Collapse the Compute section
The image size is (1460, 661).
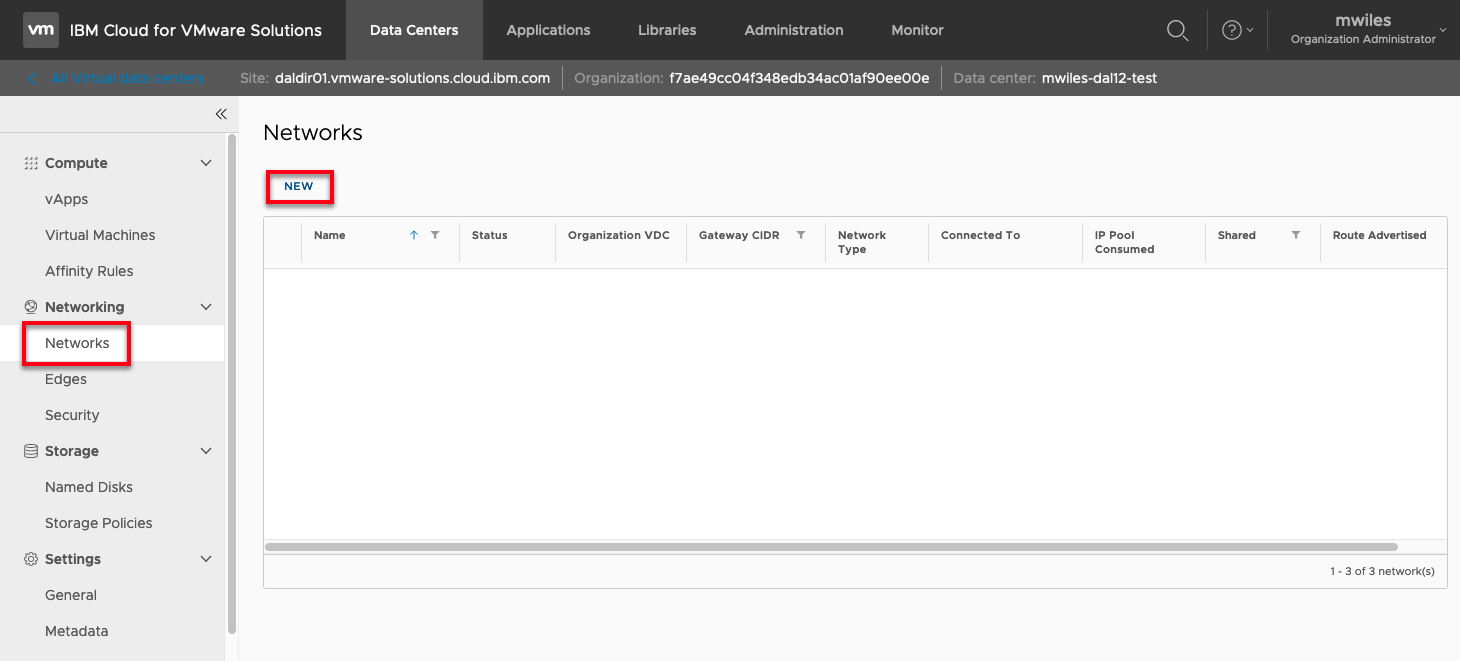tap(206, 163)
